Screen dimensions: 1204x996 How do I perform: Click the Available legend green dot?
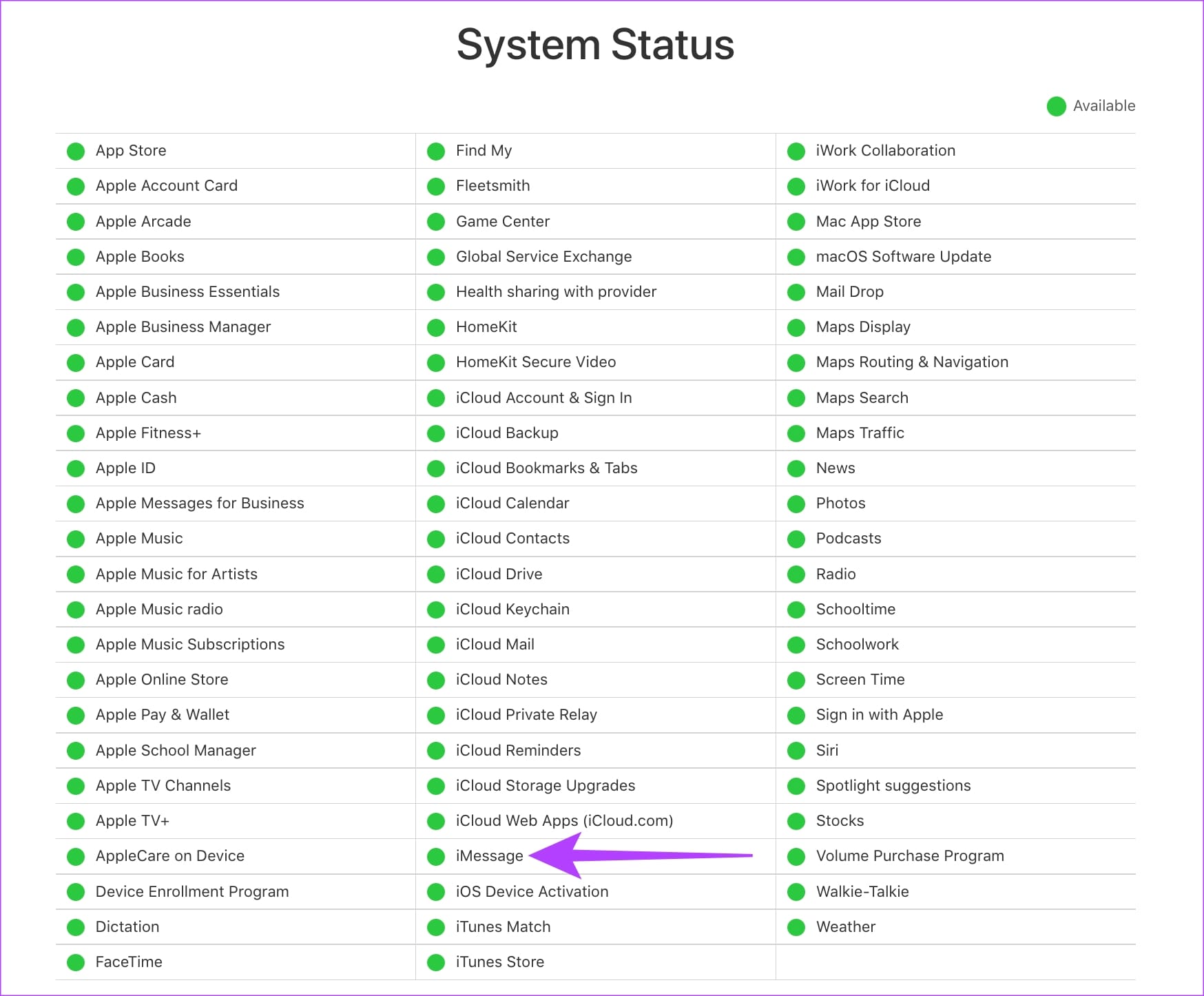[1056, 106]
